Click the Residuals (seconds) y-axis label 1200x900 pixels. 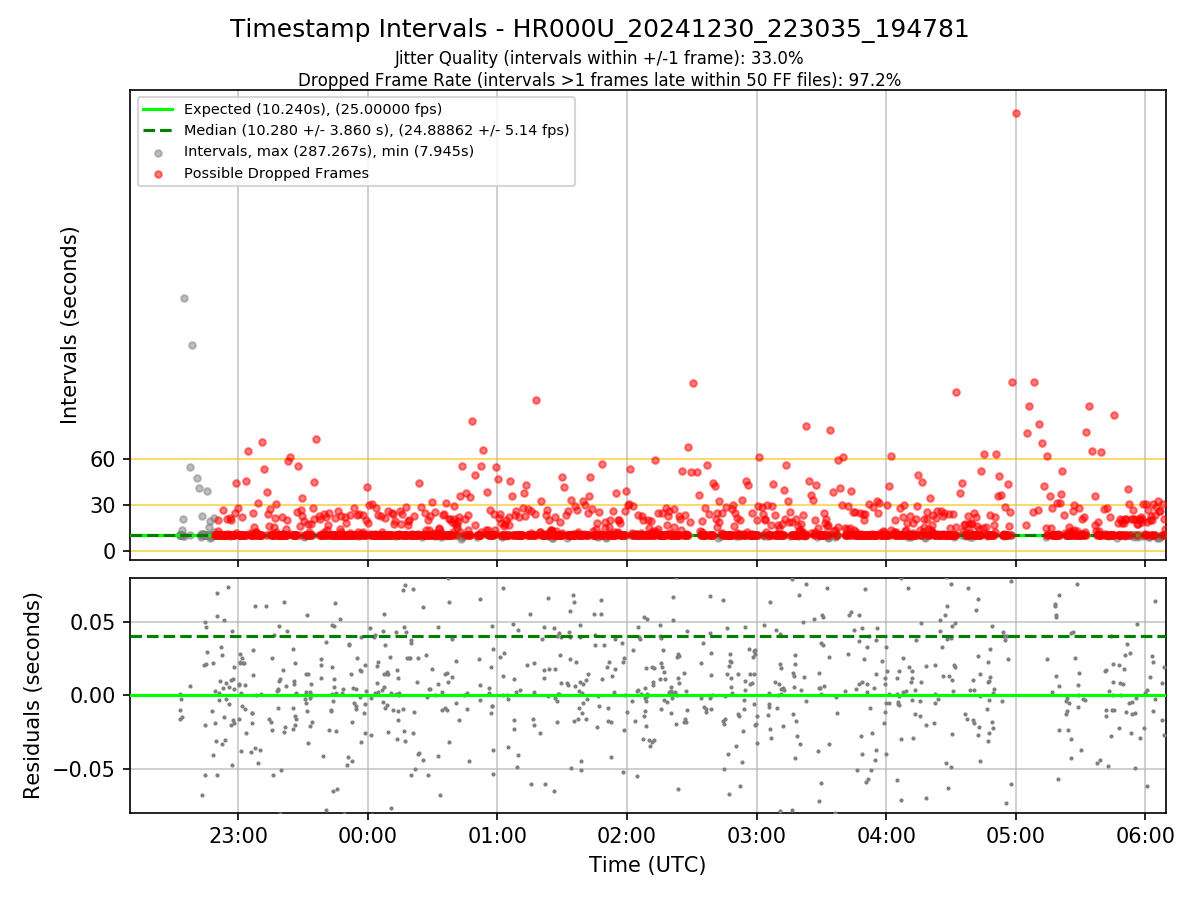pyautogui.click(x=33, y=695)
